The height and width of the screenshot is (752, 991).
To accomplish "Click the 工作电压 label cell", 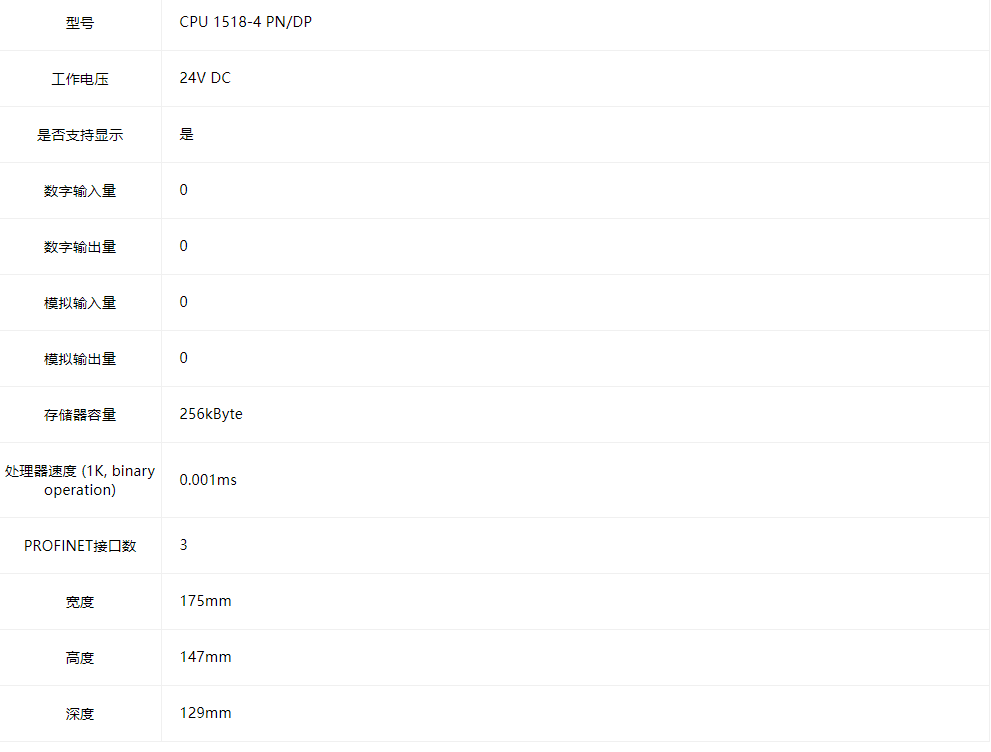I will (80, 79).
